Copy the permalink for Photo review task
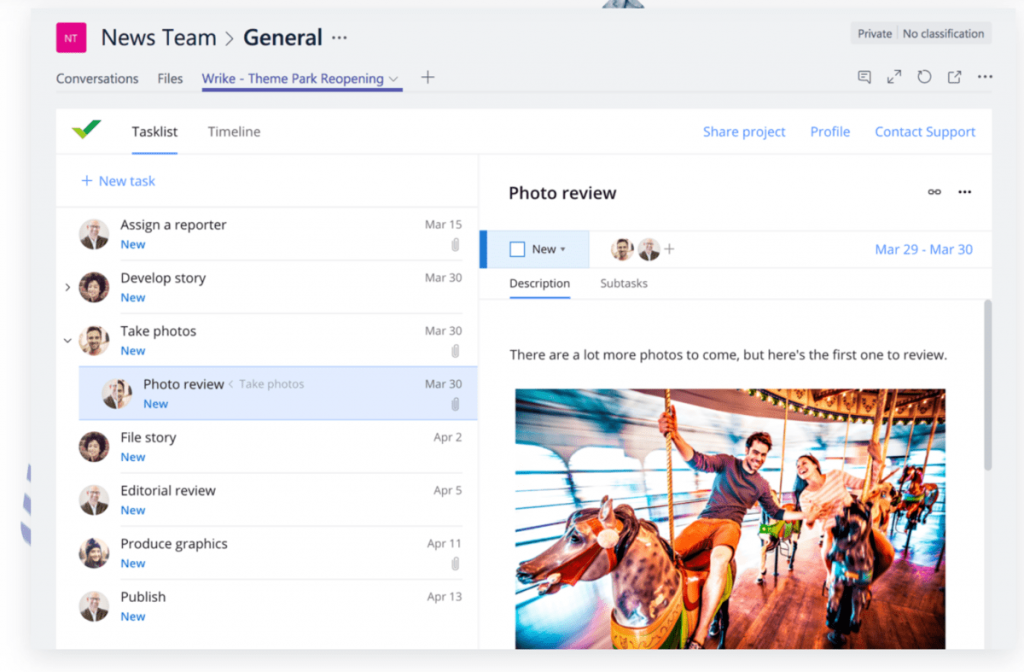The height and width of the screenshot is (672, 1024). (934, 191)
